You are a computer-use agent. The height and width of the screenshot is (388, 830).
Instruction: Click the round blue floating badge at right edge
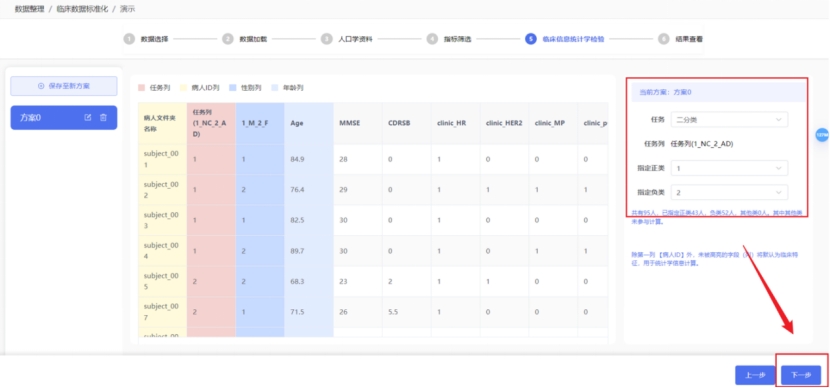click(822, 135)
